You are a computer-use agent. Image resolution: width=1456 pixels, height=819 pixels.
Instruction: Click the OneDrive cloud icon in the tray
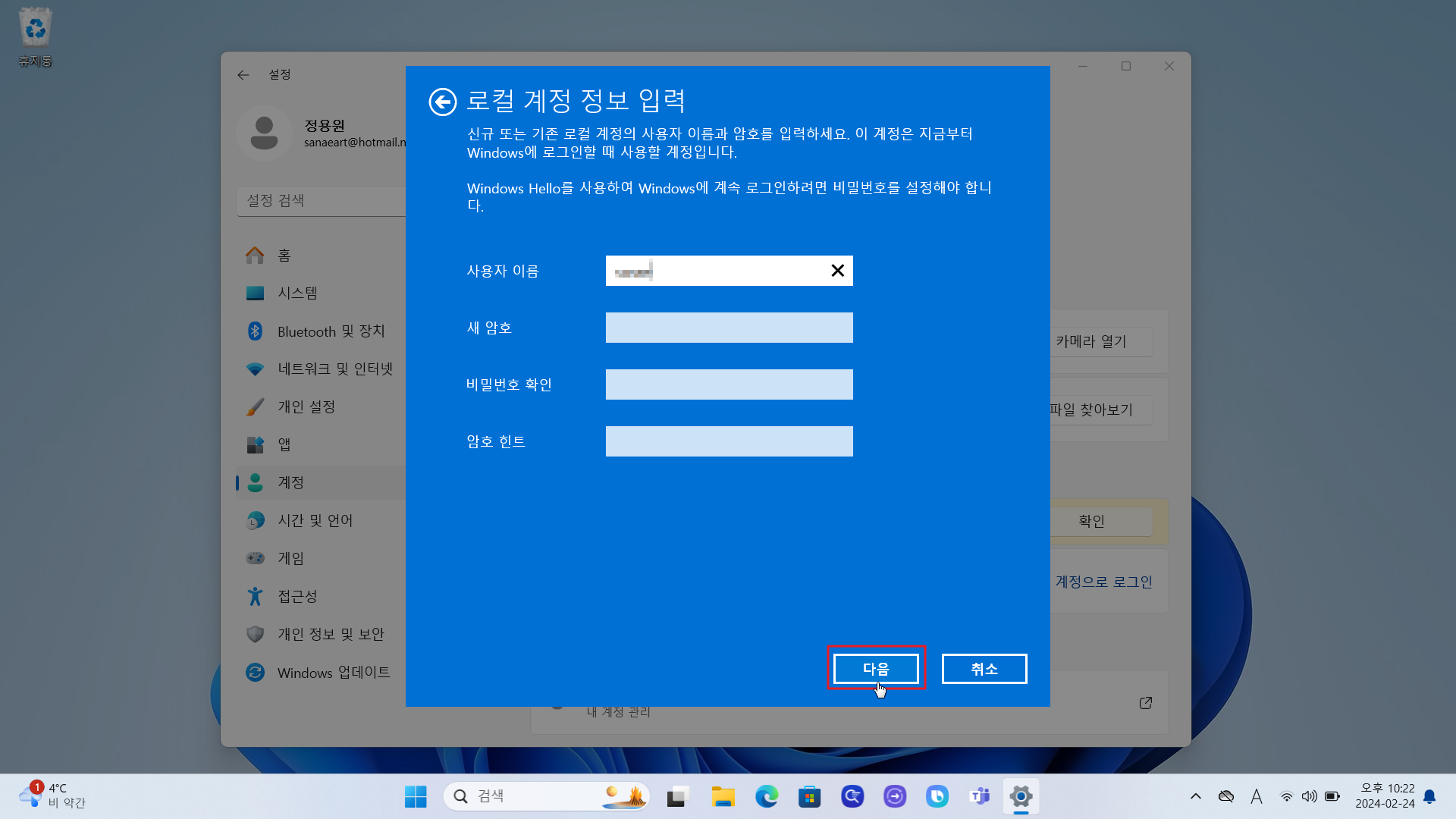click(x=1226, y=796)
